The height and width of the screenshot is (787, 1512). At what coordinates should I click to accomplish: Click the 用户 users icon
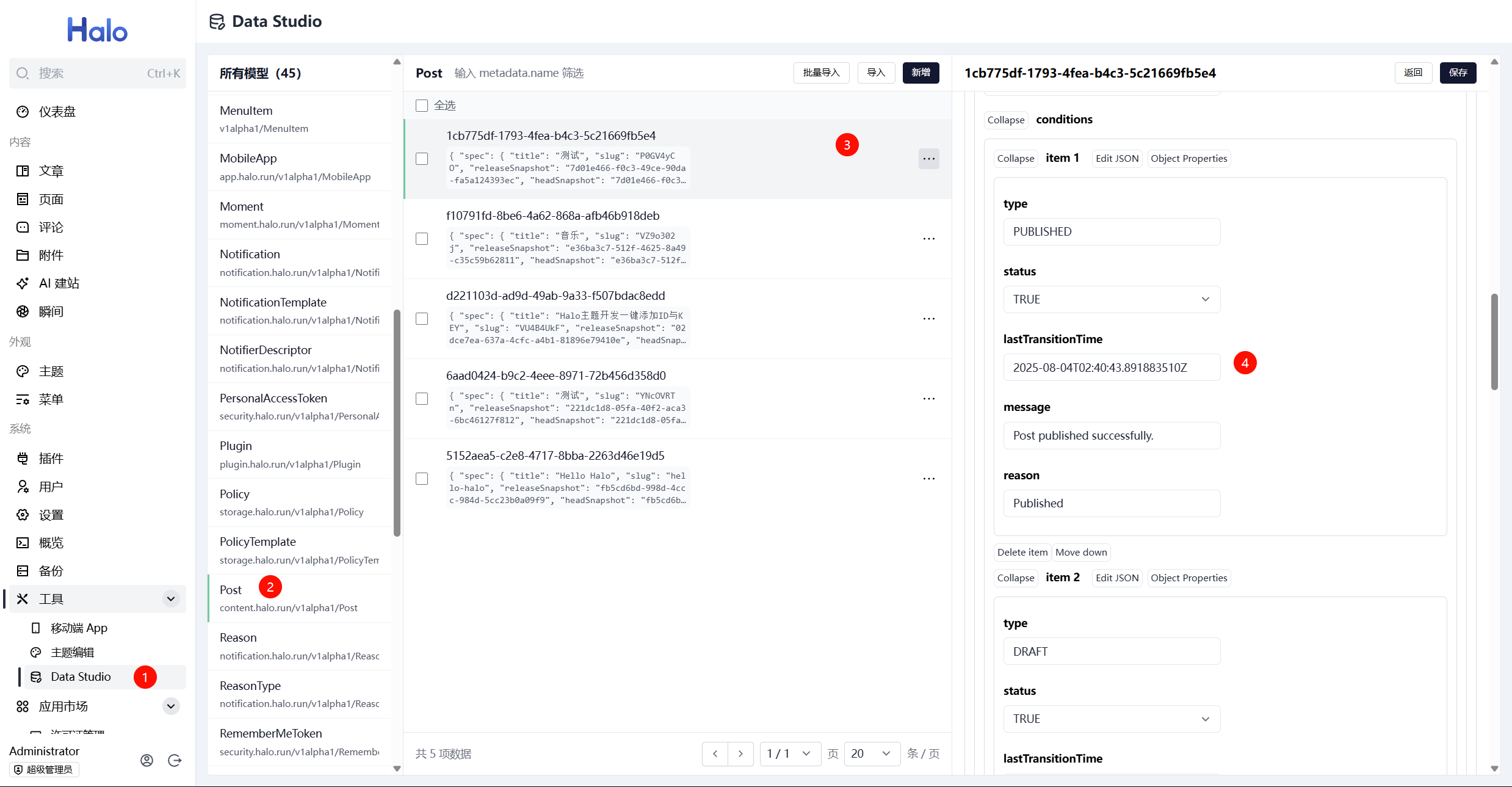pyautogui.click(x=23, y=487)
